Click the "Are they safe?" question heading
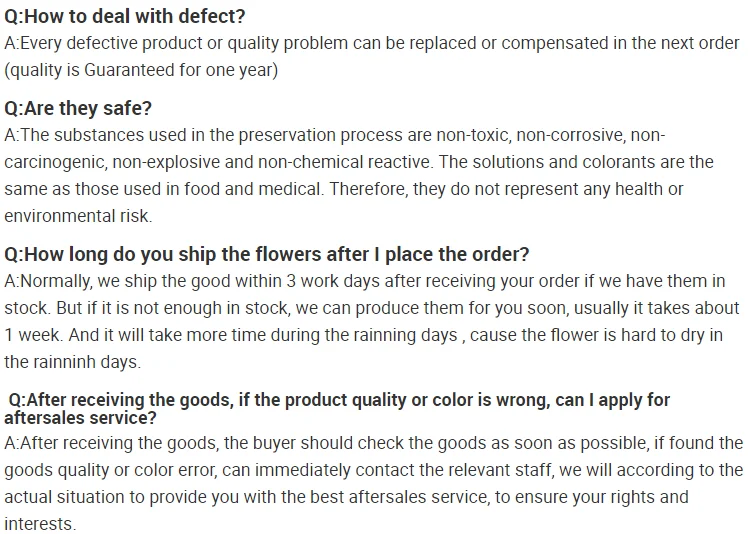The image size is (750, 534). pos(78,108)
